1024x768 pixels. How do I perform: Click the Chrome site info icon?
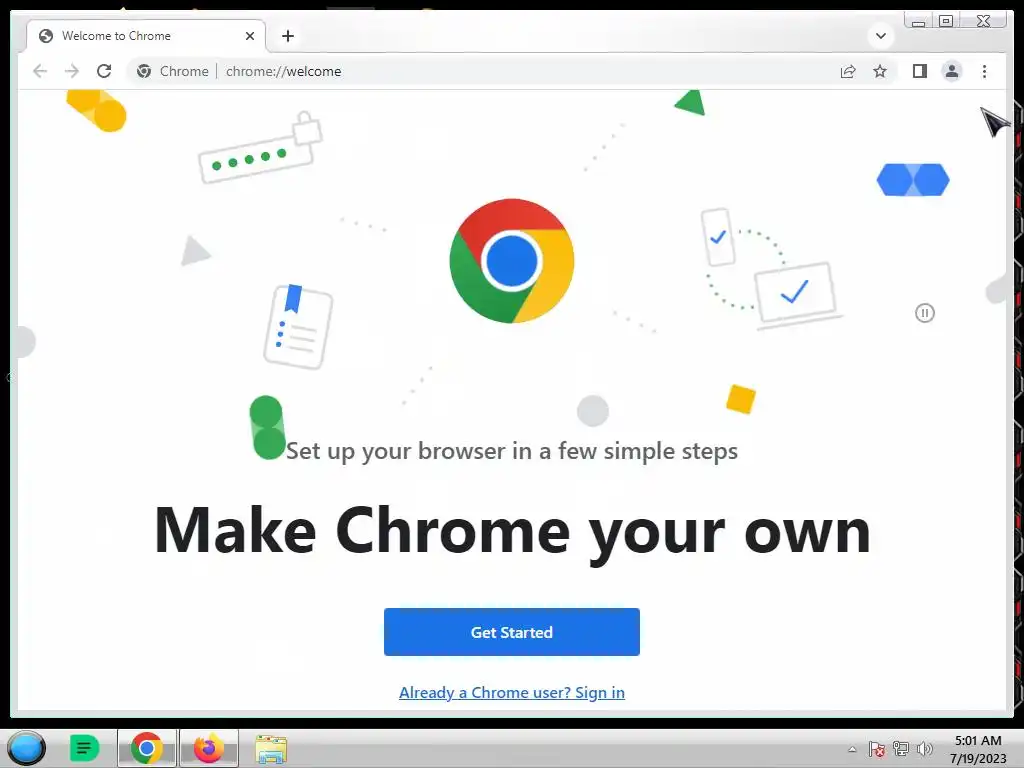144,71
